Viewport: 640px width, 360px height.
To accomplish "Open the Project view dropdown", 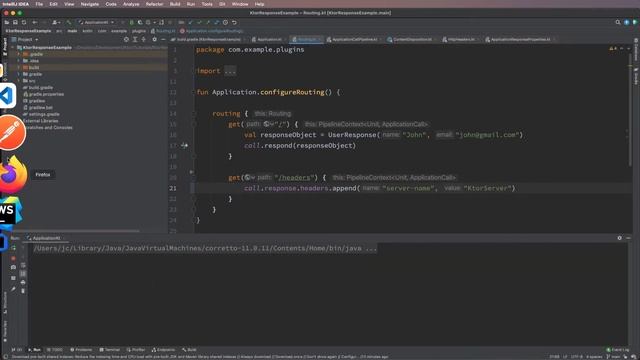I will click(25, 39).
